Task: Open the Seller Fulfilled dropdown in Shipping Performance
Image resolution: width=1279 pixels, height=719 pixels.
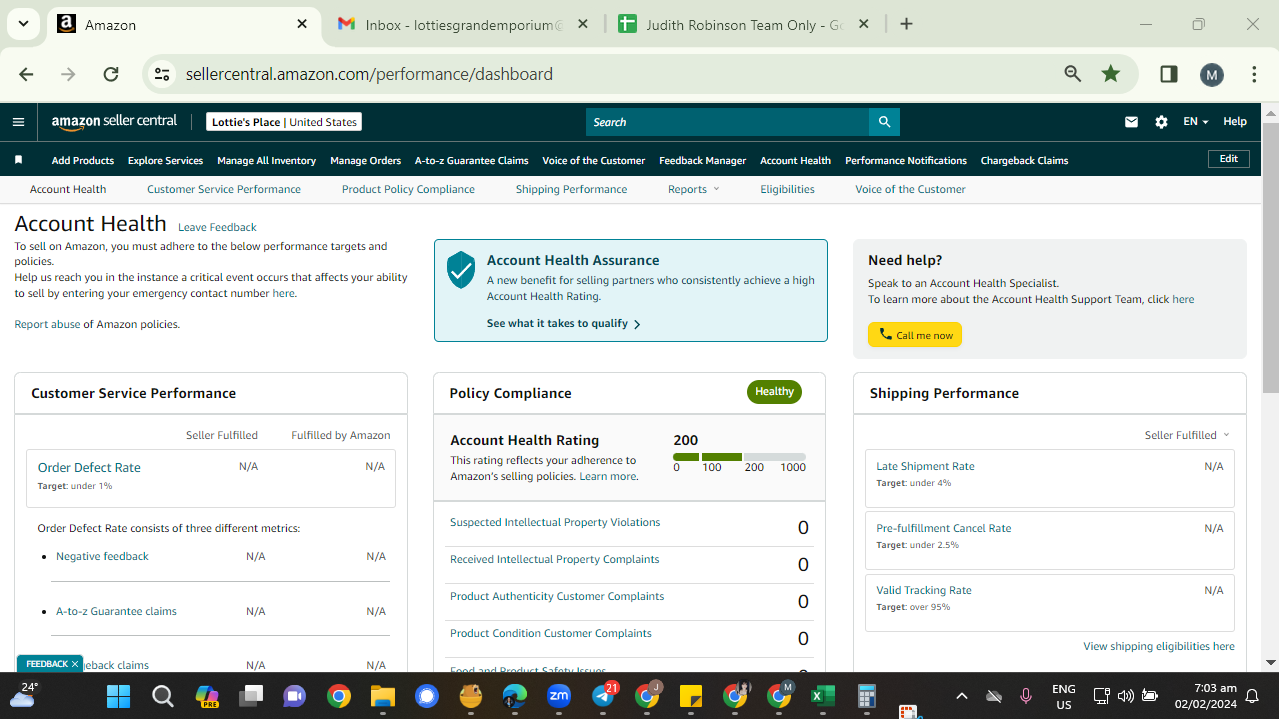Action: [x=1187, y=435]
